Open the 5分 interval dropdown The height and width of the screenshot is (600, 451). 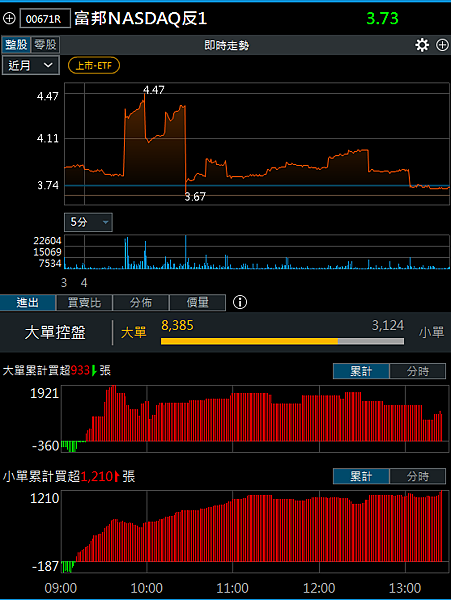(x=88, y=222)
